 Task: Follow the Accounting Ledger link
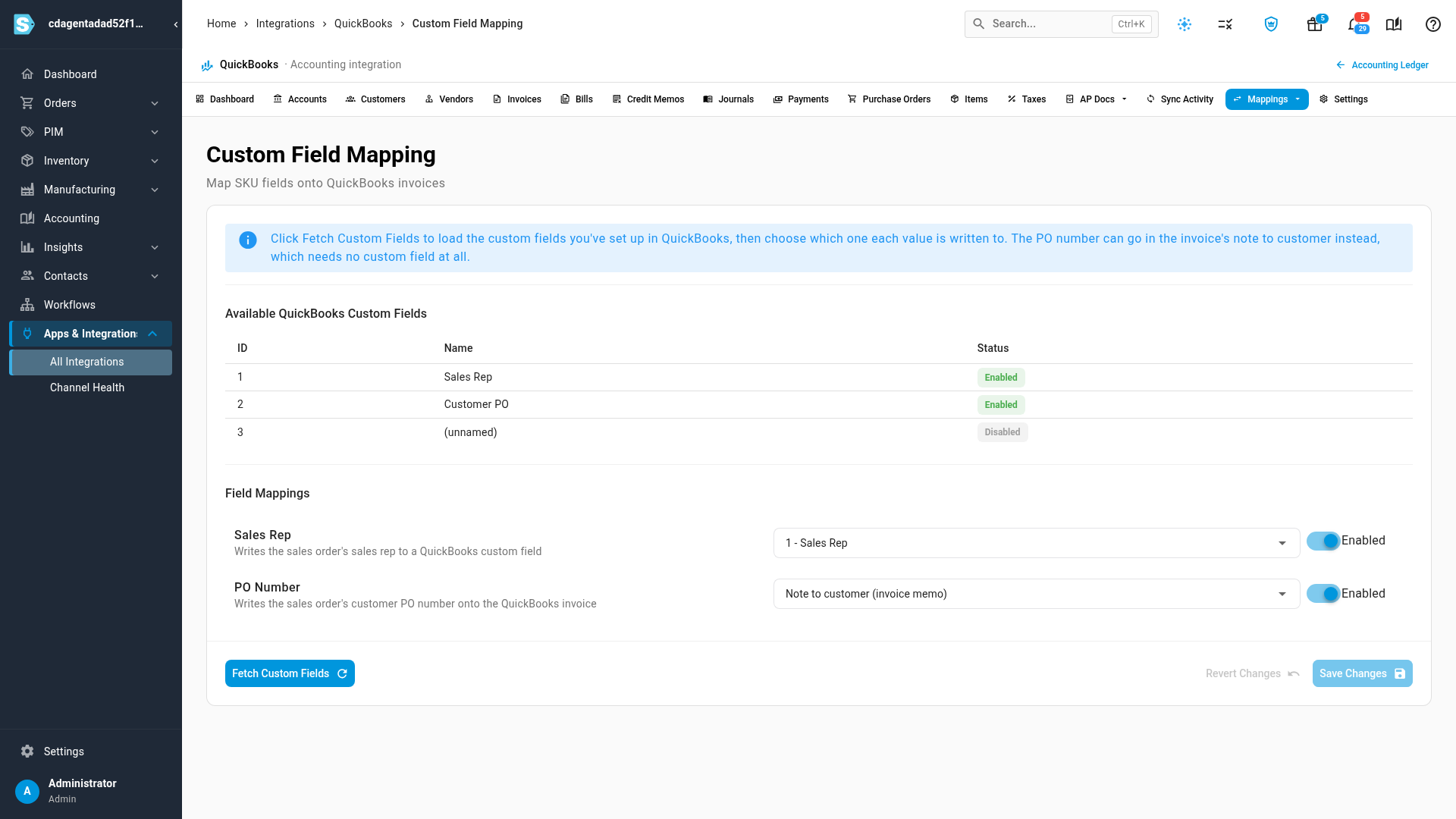(1382, 65)
